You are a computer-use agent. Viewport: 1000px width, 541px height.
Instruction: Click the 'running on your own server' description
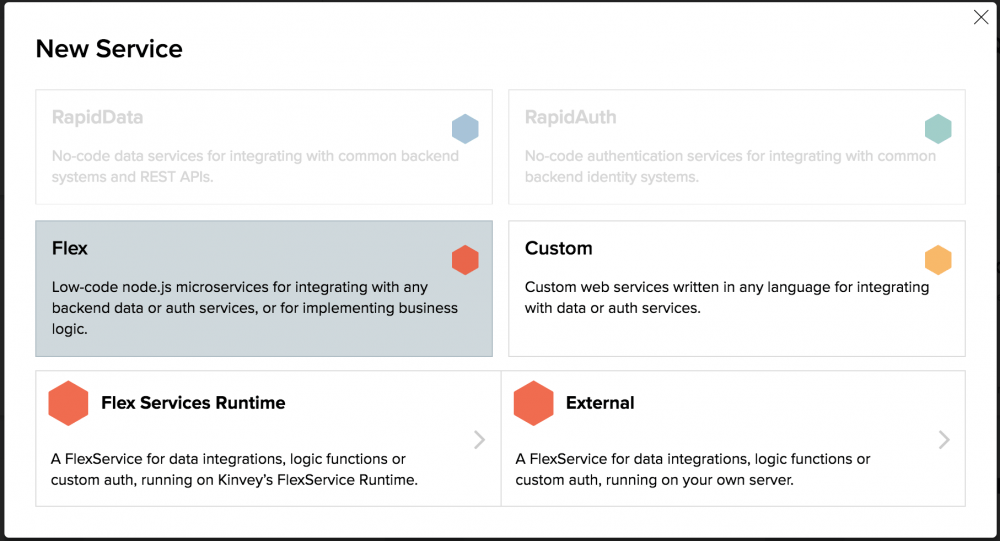(x=692, y=469)
